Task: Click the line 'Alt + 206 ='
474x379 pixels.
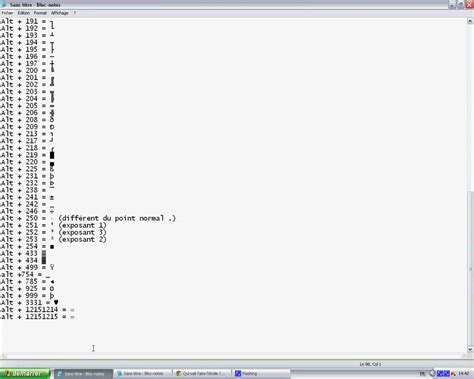Action: click(27, 113)
